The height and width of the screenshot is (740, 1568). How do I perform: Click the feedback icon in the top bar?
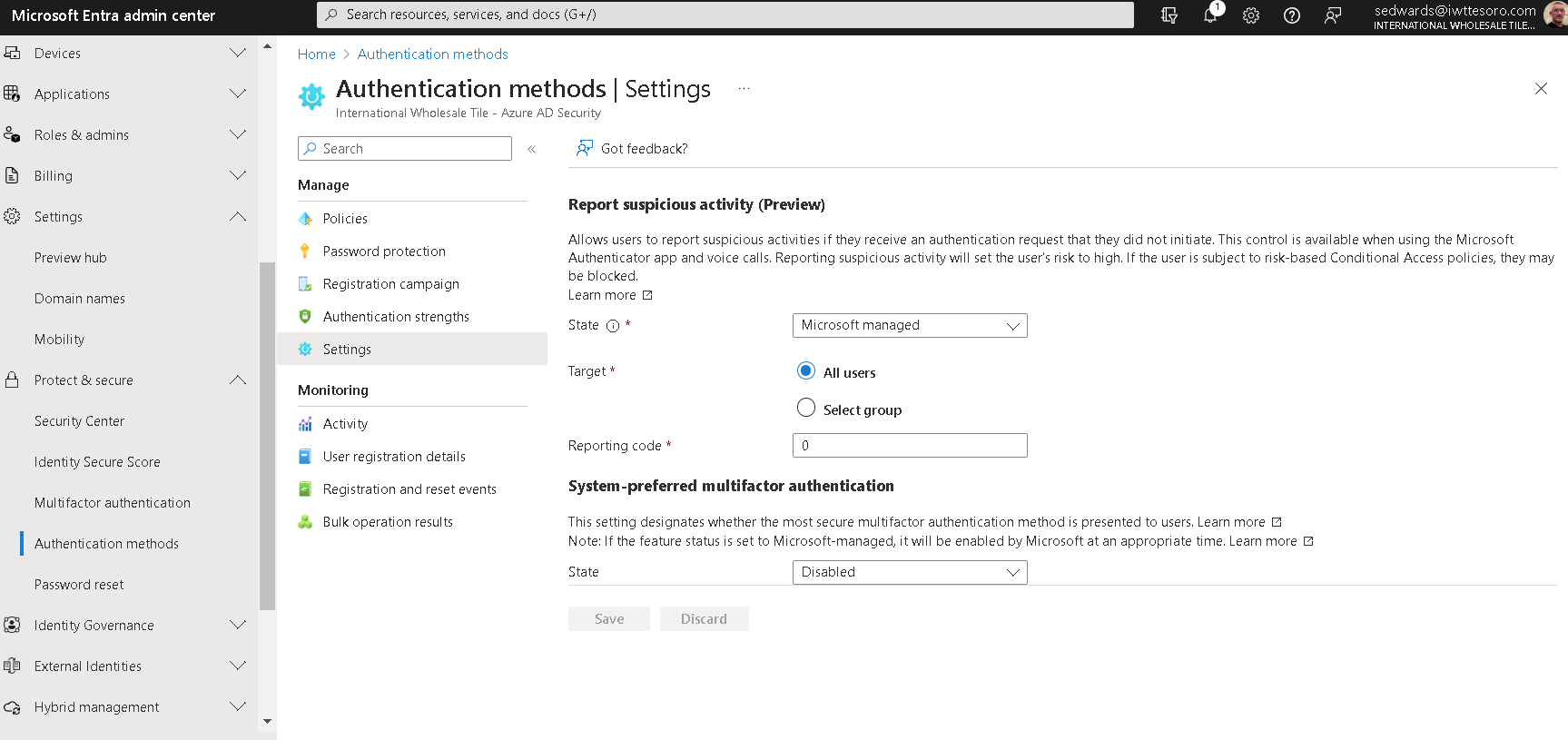click(x=1333, y=15)
